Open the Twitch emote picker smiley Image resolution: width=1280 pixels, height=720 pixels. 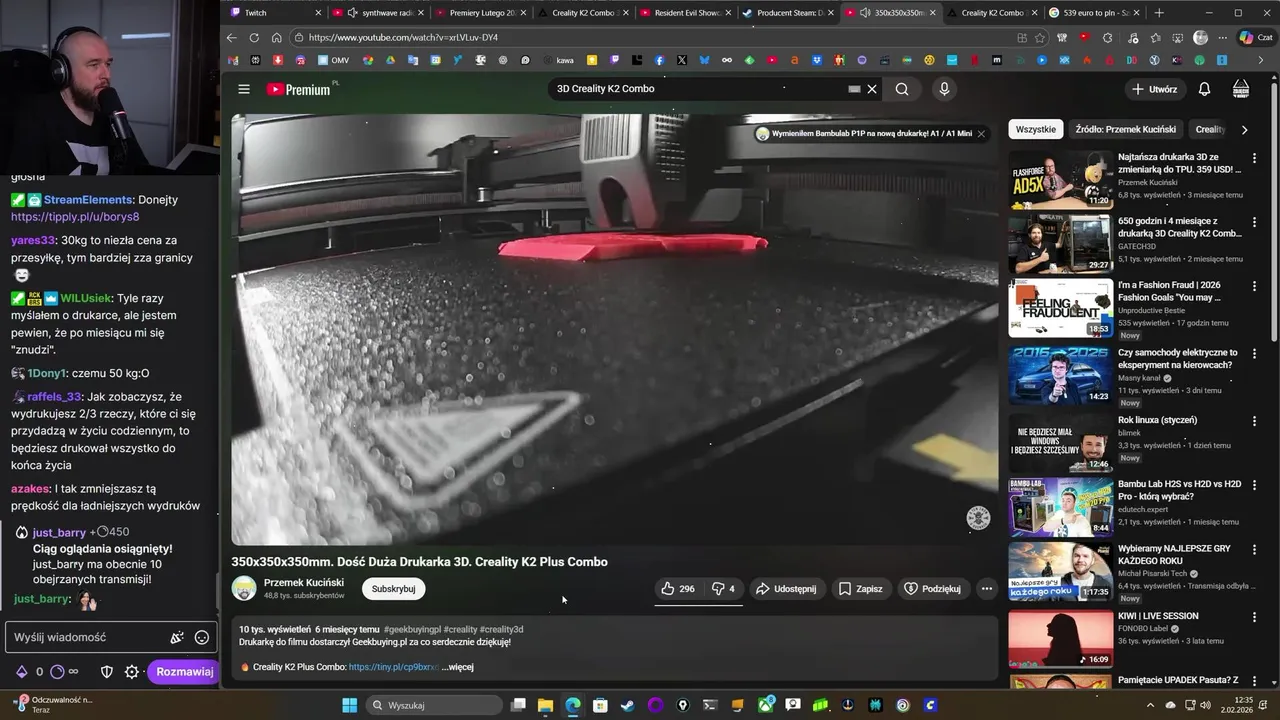tap(202, 637)
